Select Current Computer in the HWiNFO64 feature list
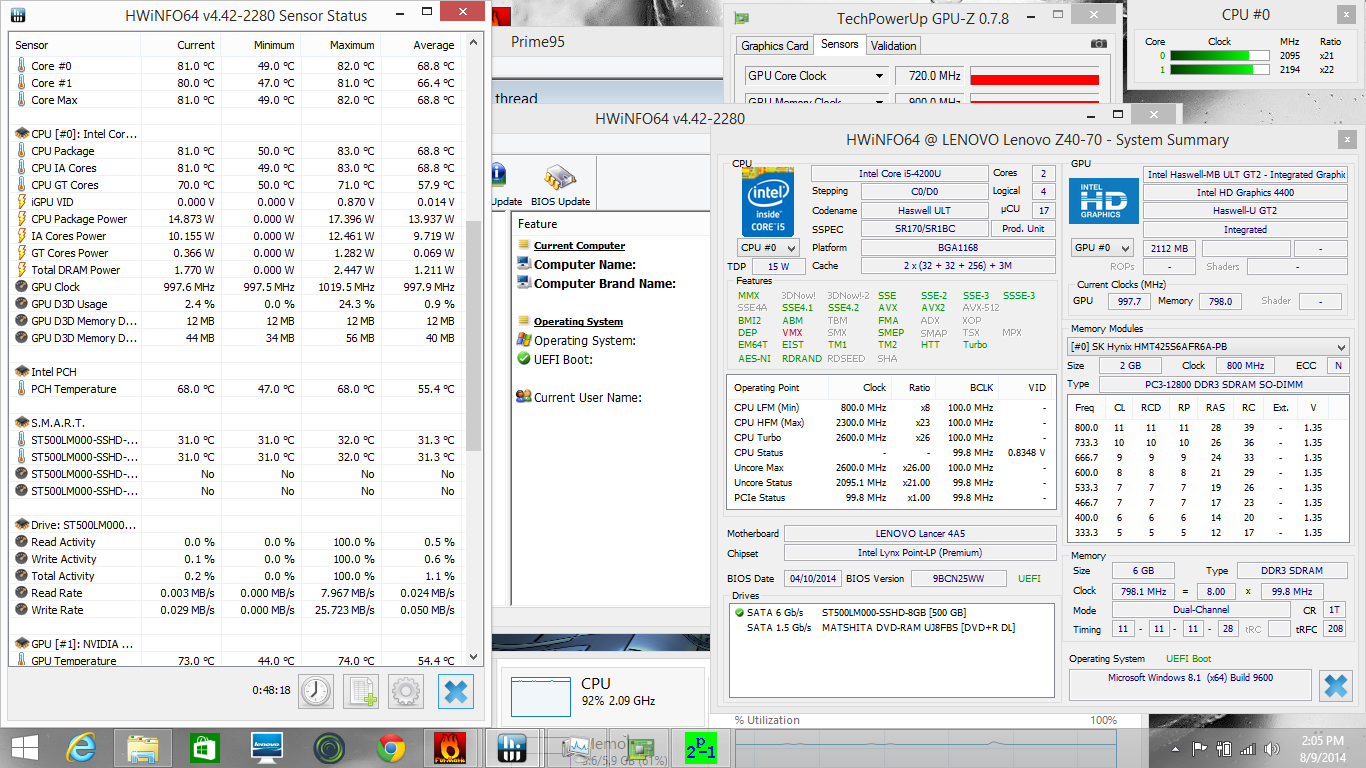This screenshot has height=768, width=1366. tap(579, 246)
